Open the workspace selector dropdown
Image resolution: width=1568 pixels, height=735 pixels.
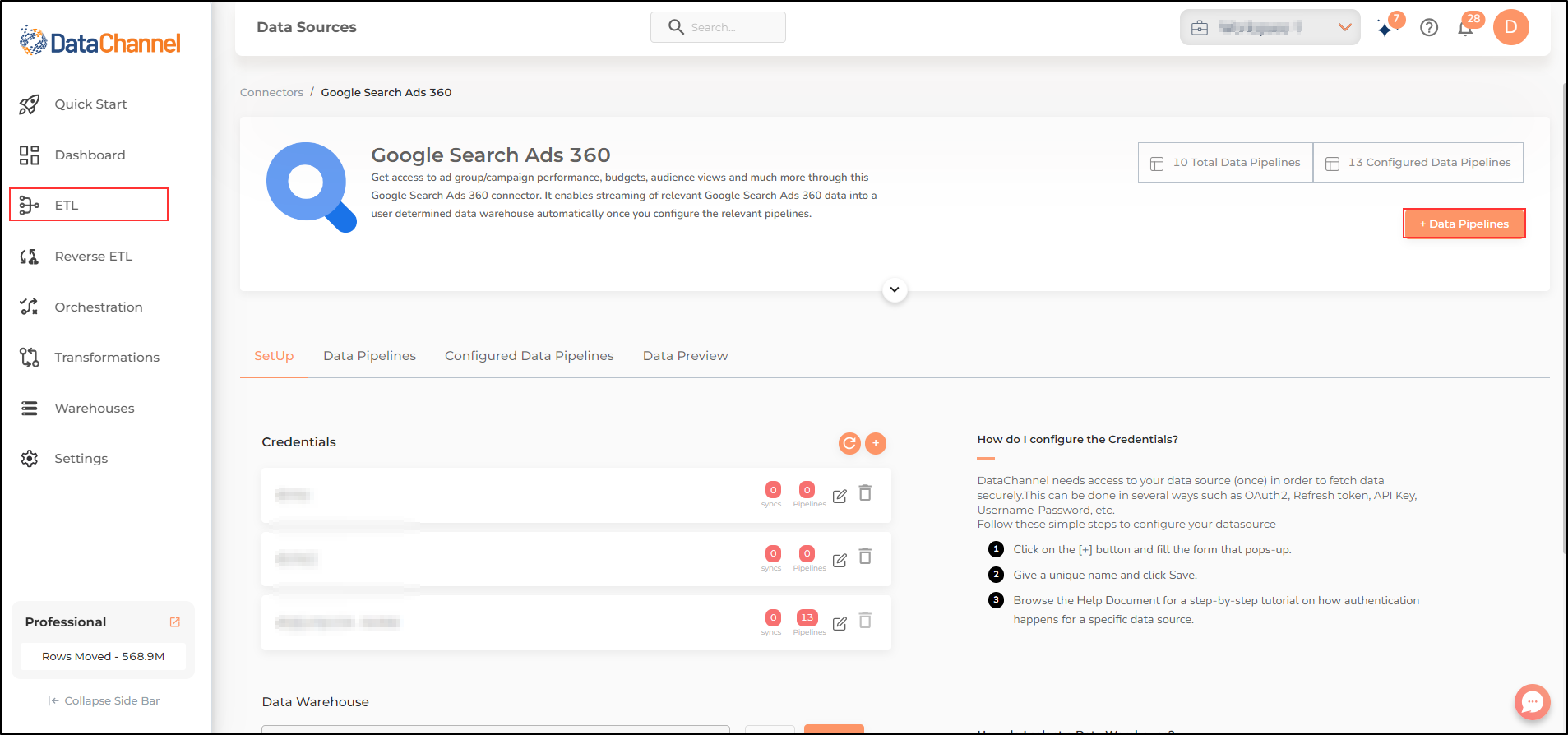coord(1270,27)
